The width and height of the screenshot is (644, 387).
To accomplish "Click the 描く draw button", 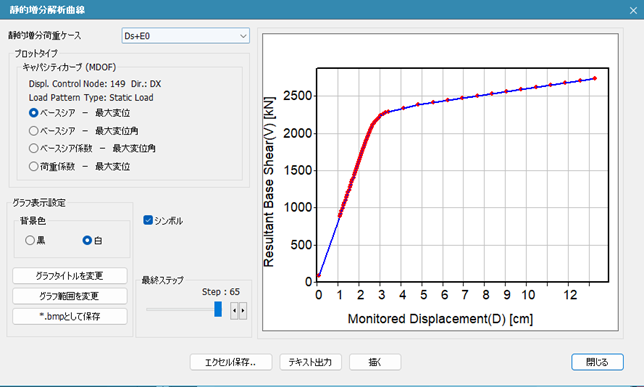I will pyautogui.click(x=375, y=362).
